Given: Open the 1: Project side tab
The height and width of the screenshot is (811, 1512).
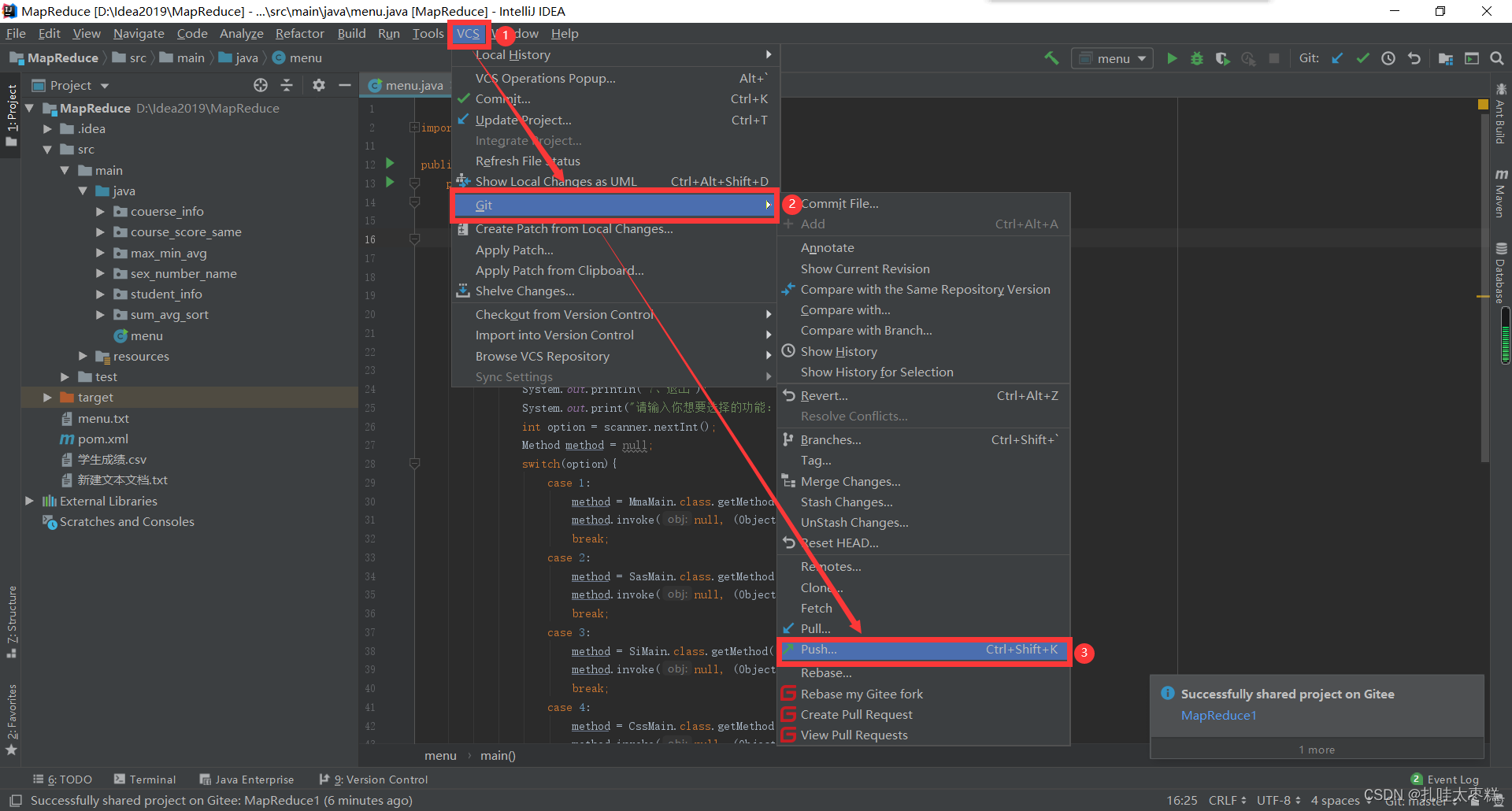Looking at the screenshot, I should pos(11,116).
